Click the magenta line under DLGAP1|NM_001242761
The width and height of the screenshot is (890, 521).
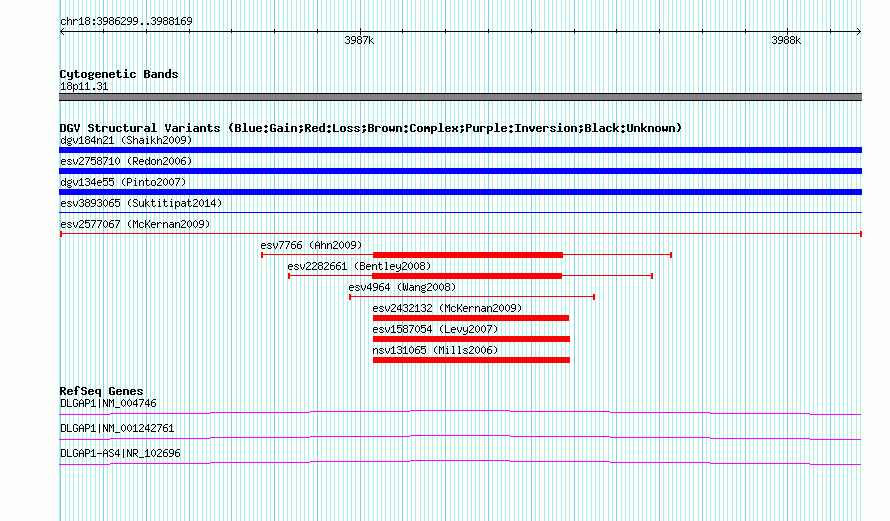click(x=460, y=437)
